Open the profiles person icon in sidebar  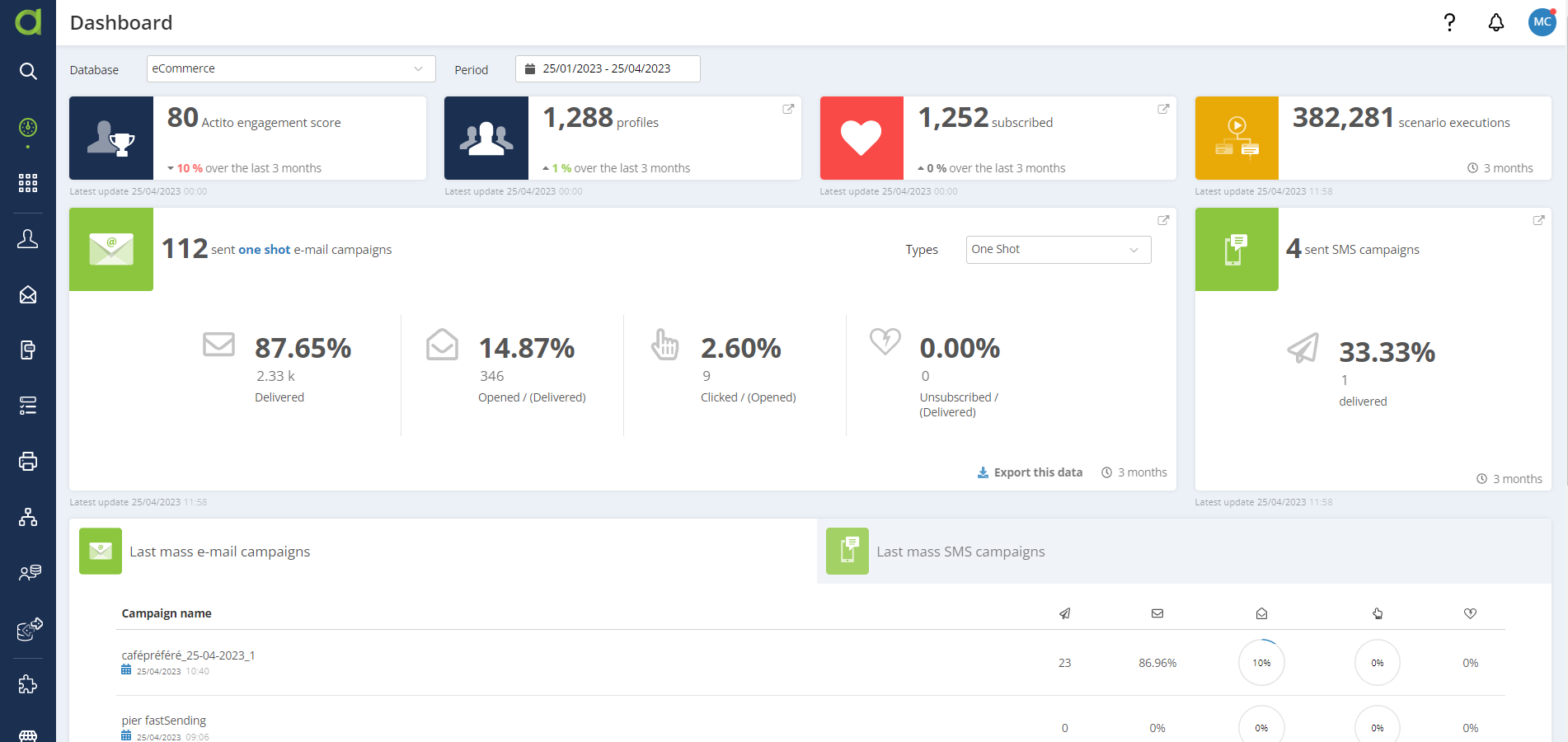[x=28, y=239]
